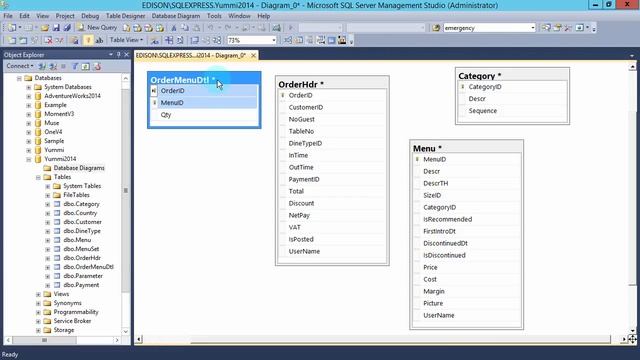The image size is (640, 360).
Task: Click the View Page Breaks icon
Action: pos(169,40)
